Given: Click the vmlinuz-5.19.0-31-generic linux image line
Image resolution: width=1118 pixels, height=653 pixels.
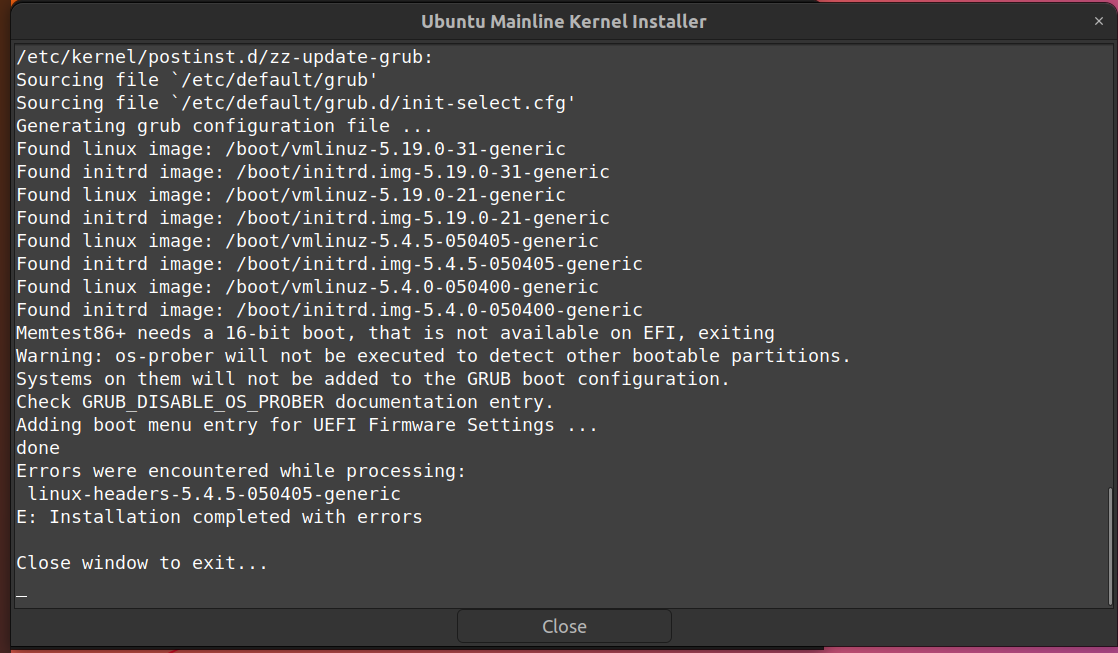Looking at the screenshot, I should click(291, 149).
